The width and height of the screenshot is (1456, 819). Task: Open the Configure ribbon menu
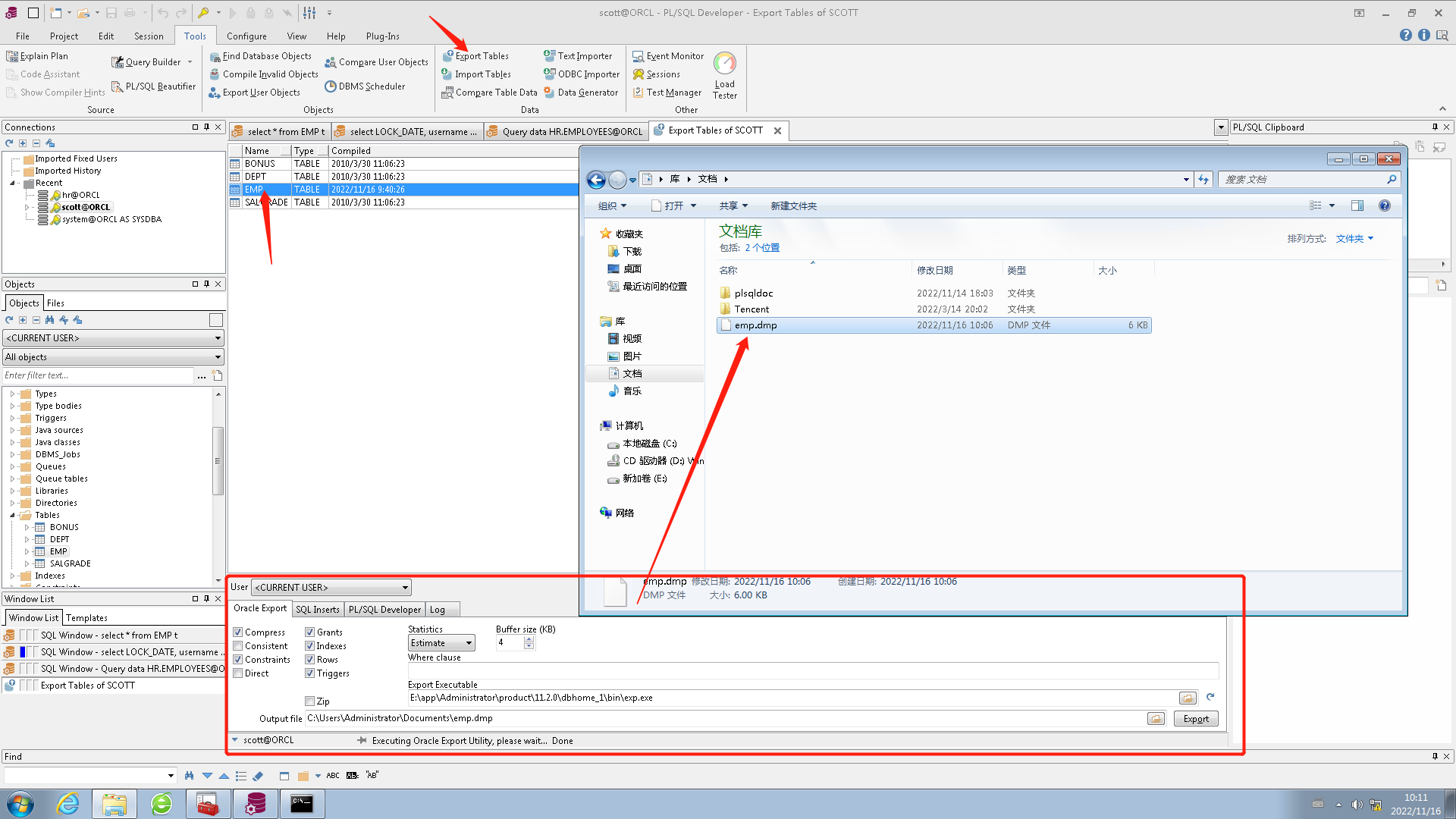[x=246, y=36]
